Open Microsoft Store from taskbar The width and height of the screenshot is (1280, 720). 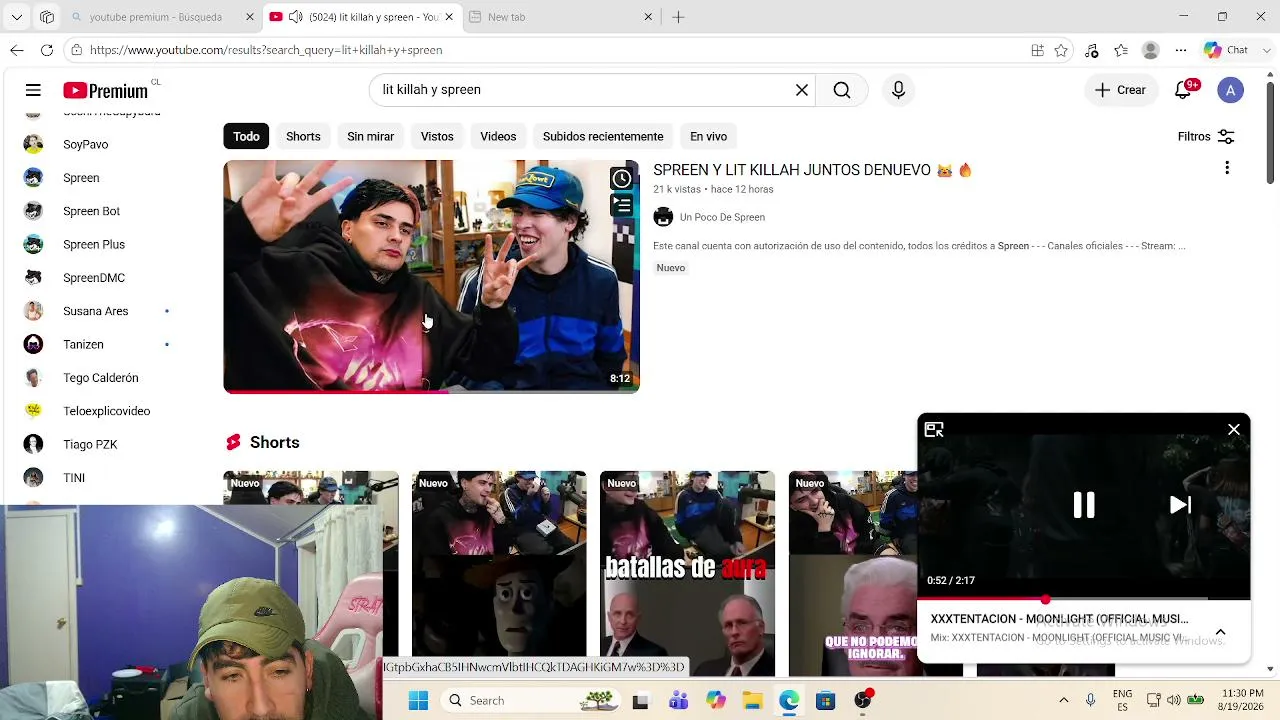826,701
